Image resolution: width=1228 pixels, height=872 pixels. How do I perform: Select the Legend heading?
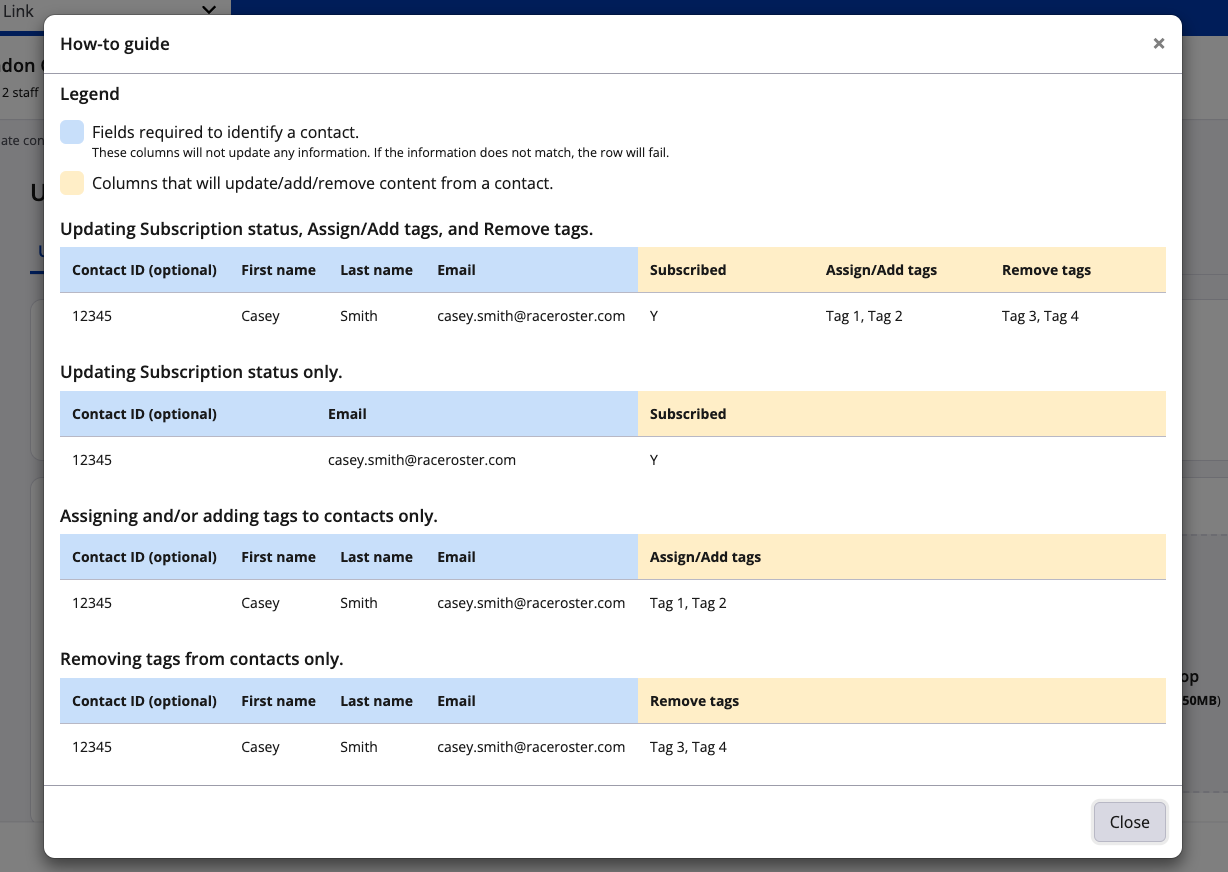click(90, 94)
